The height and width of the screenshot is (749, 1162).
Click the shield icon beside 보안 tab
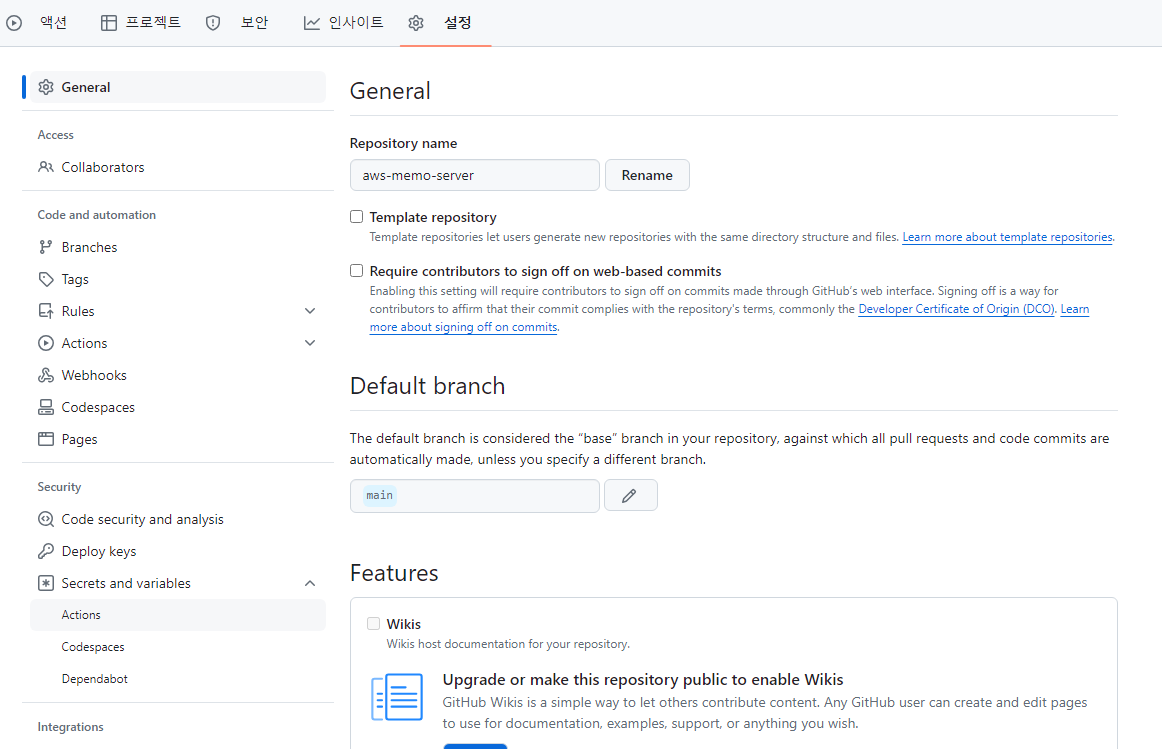(x=213, y=23)
